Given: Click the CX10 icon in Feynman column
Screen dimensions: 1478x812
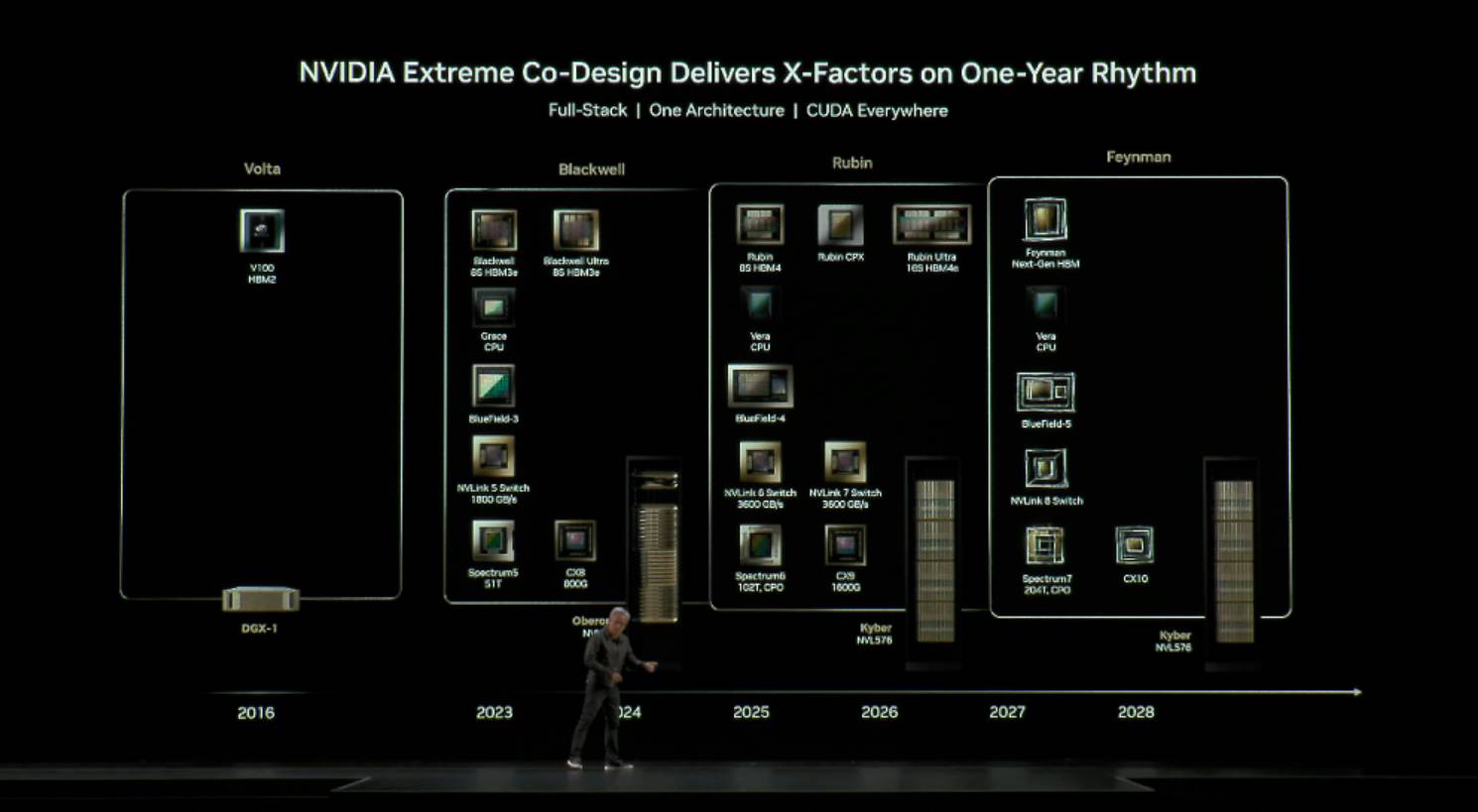Looking at the screenshot, I should pos(1133,545).
